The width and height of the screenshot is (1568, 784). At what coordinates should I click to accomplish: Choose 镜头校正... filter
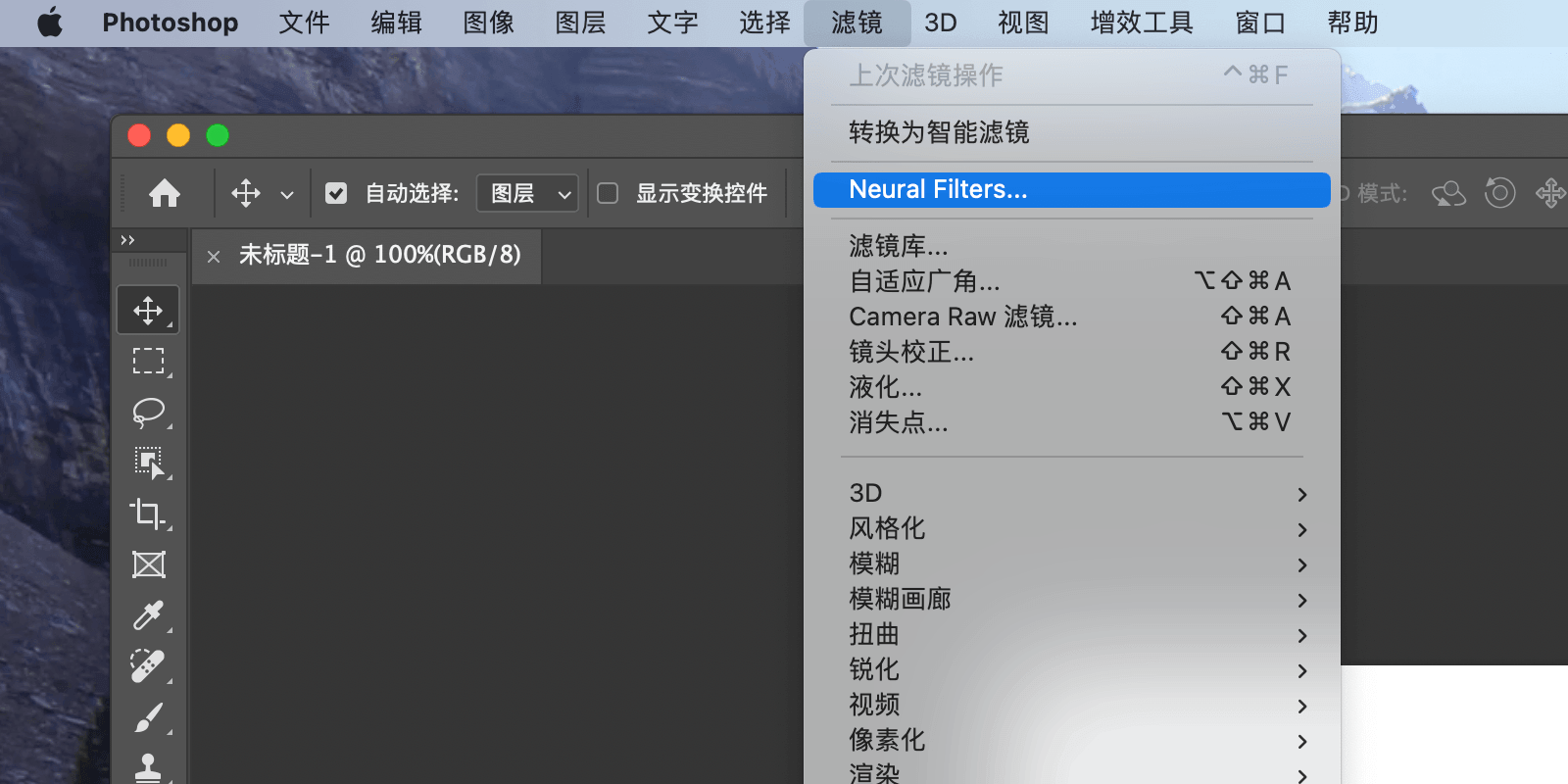(1072, 352)
